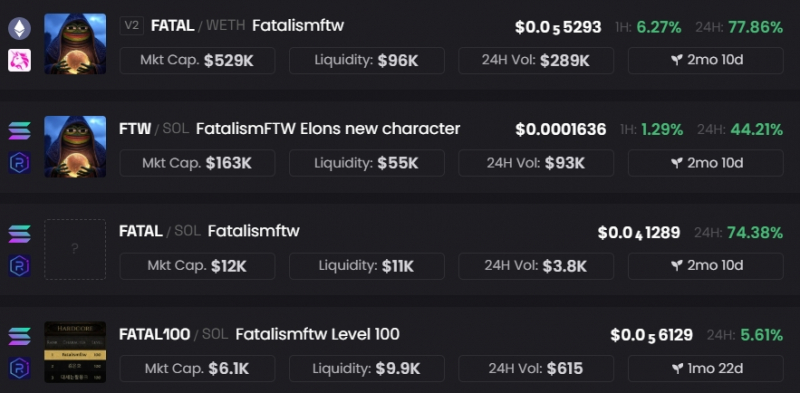Open FATAL100 Fatalismftw Level 100 pair

259,334
